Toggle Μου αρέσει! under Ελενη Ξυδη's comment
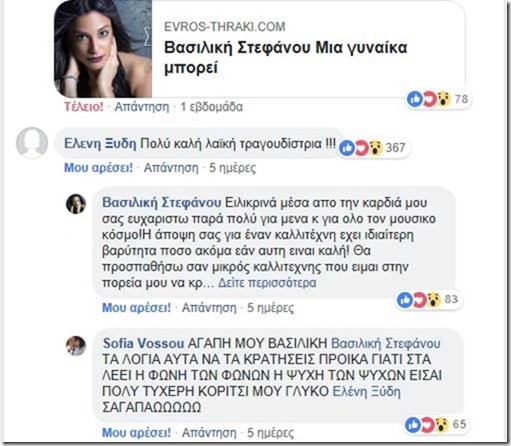Image resolution: width=511 pixels, height=446 pixels. 98,167
